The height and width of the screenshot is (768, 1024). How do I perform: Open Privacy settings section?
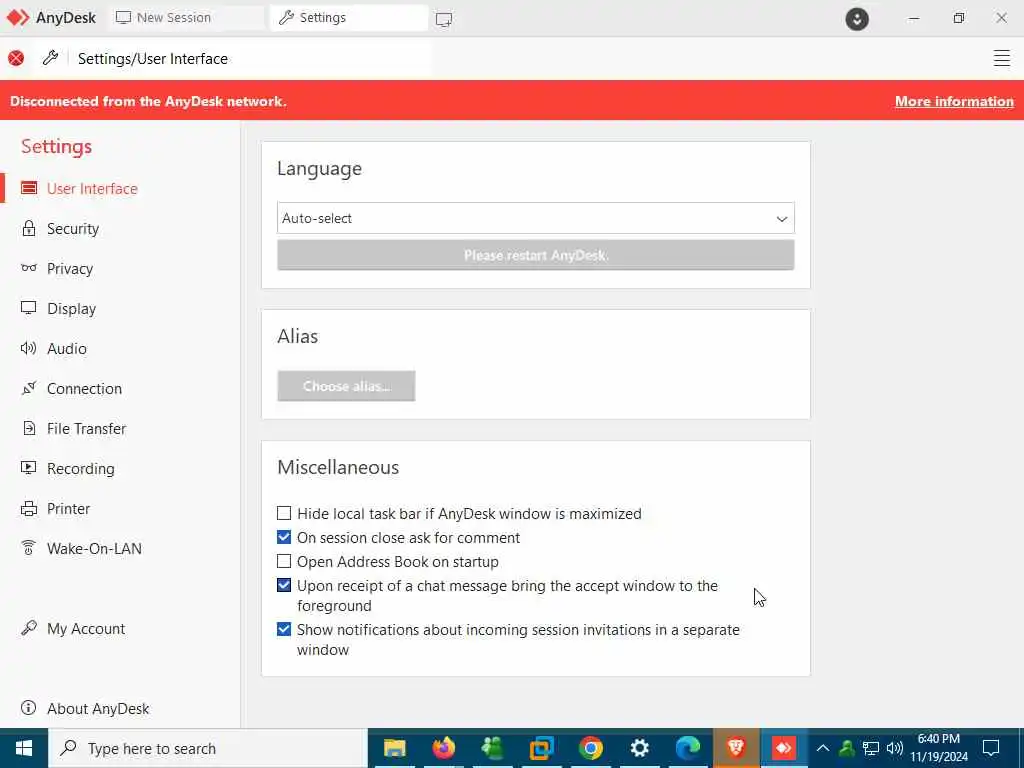pyautogui.click(x=70, y=268)
